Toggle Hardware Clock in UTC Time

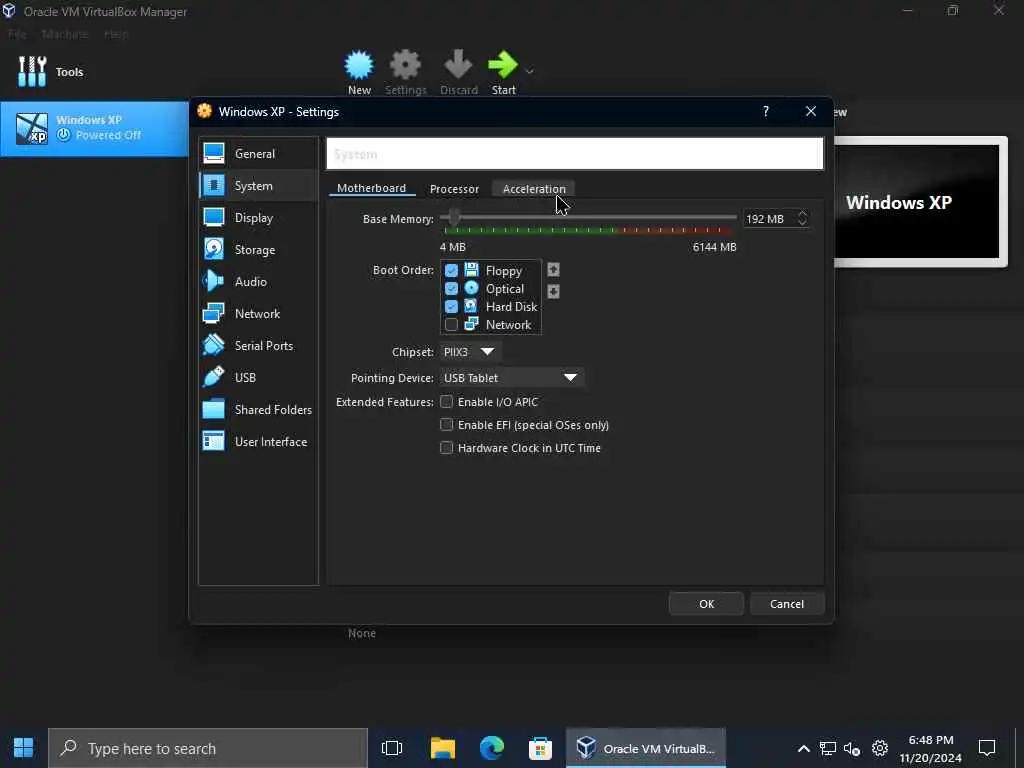tap(447, 448)
